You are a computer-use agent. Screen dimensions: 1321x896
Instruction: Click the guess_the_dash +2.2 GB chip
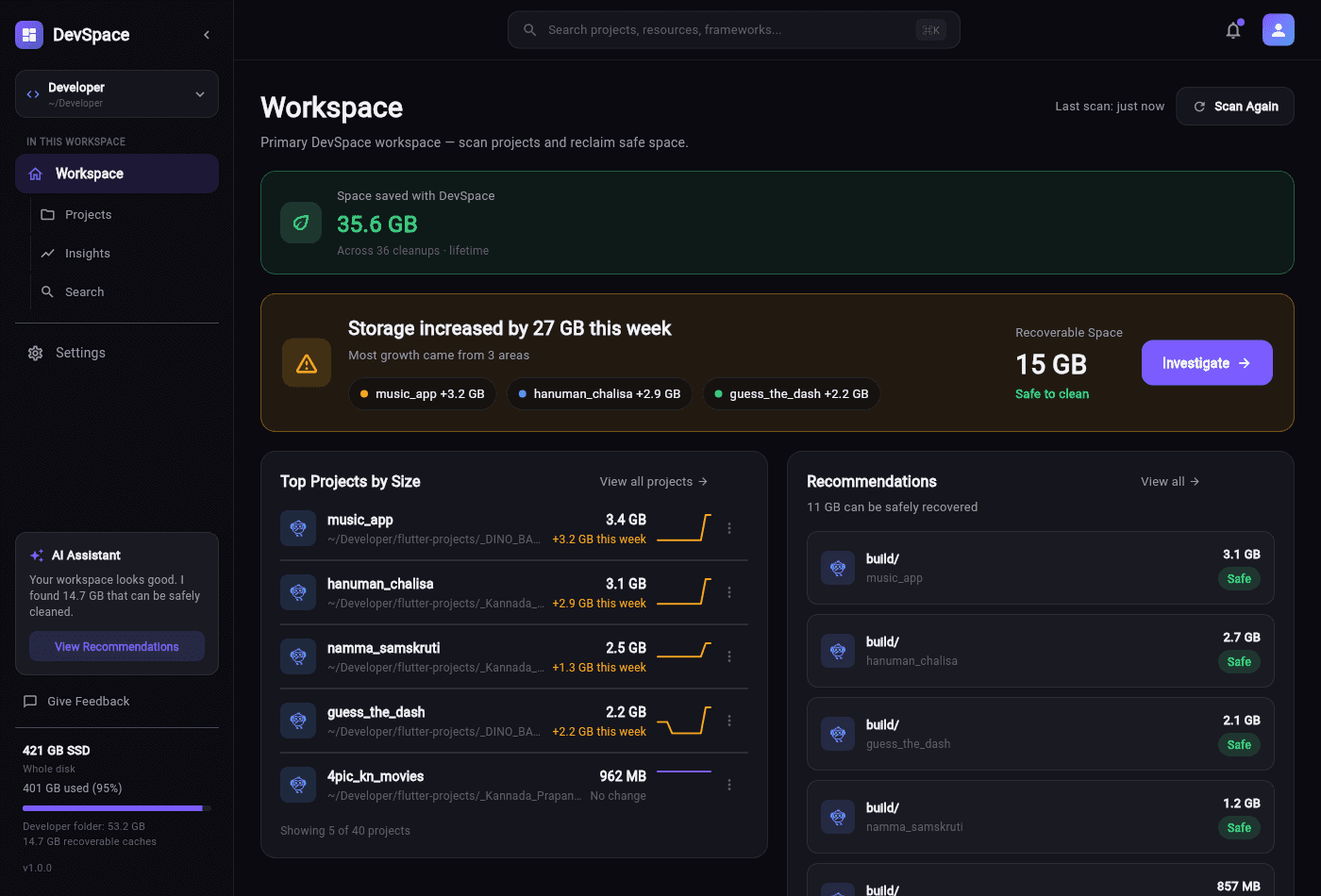[792, 394]
